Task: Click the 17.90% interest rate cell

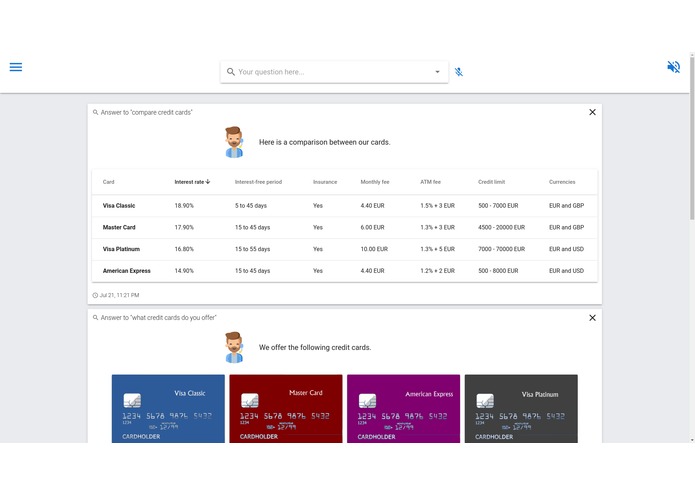Action: (x=184, y=227)
